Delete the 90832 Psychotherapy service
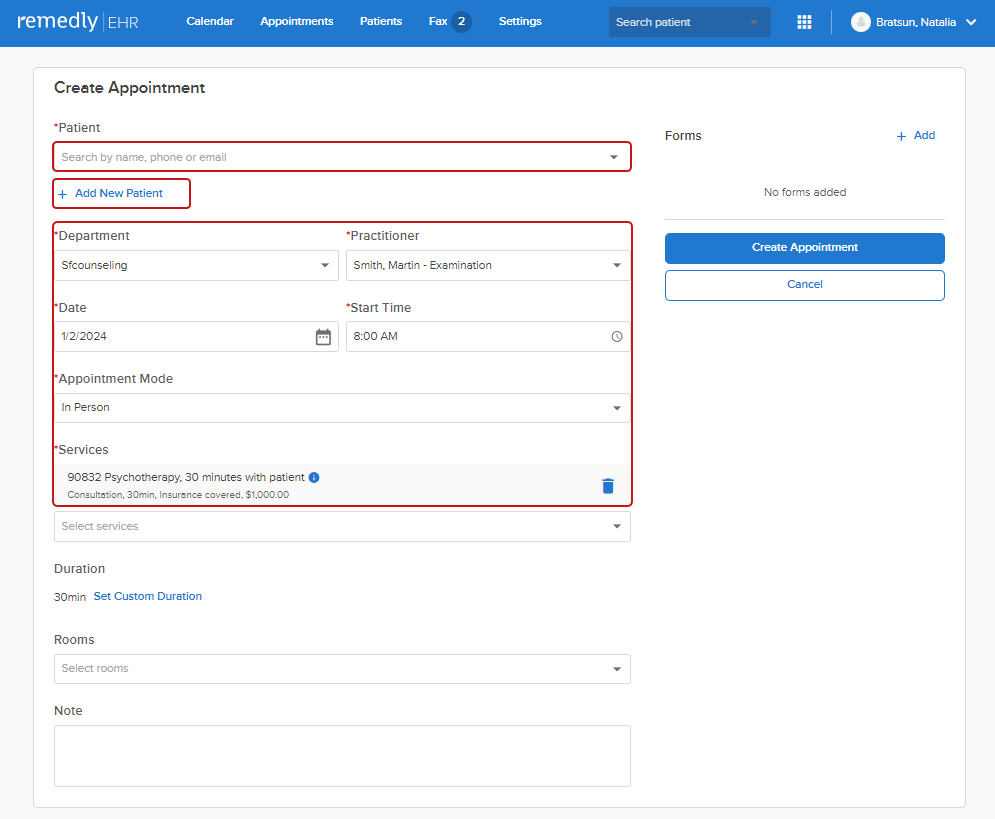This screenshot has width=995, height=819. tap(608, 486)
